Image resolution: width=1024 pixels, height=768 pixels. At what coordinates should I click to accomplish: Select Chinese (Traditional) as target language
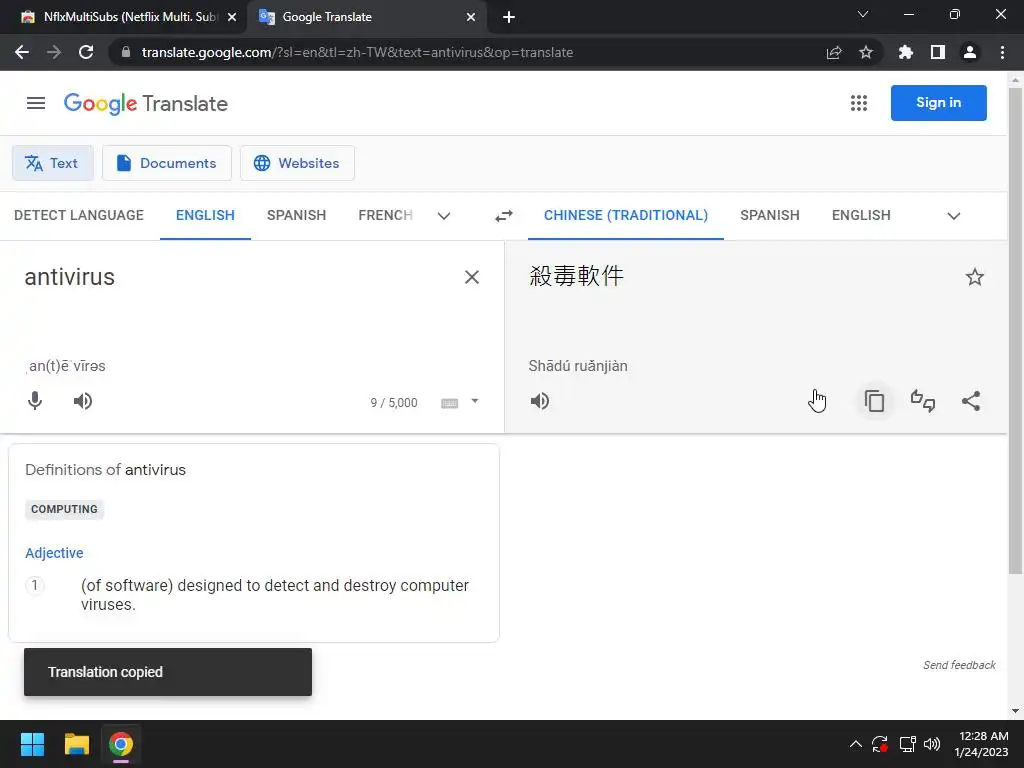(626, 216)
